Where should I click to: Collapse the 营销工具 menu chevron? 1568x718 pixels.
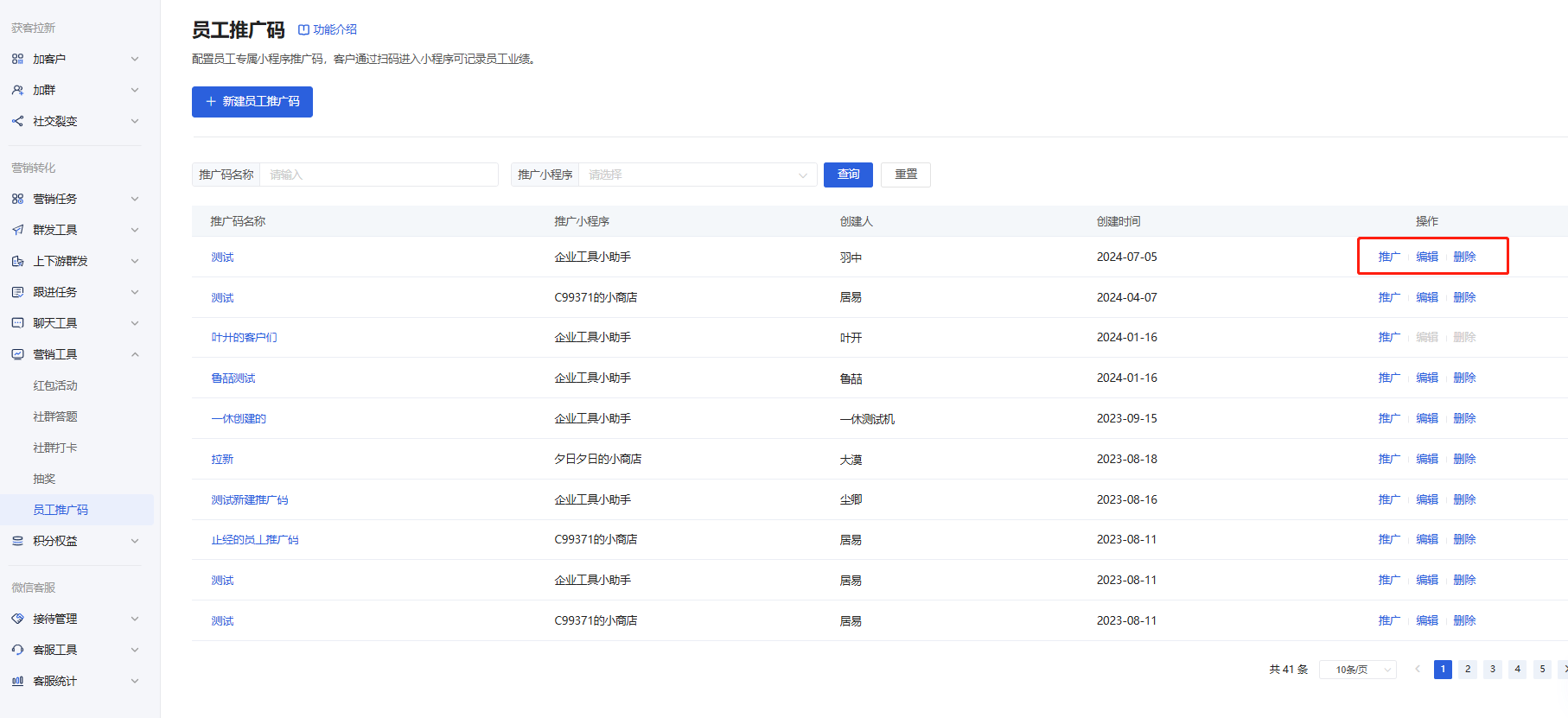135,354
